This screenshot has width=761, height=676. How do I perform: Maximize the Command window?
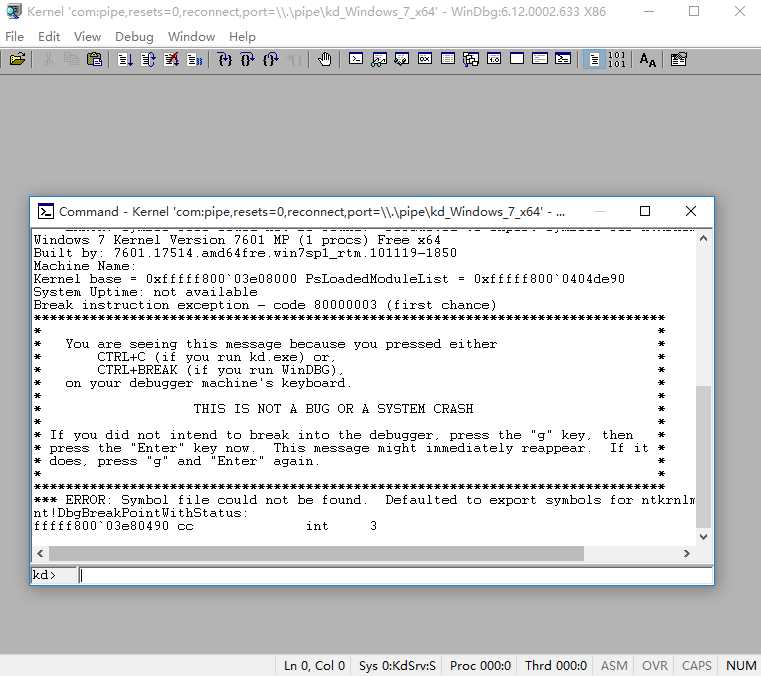tap(645, 211)
